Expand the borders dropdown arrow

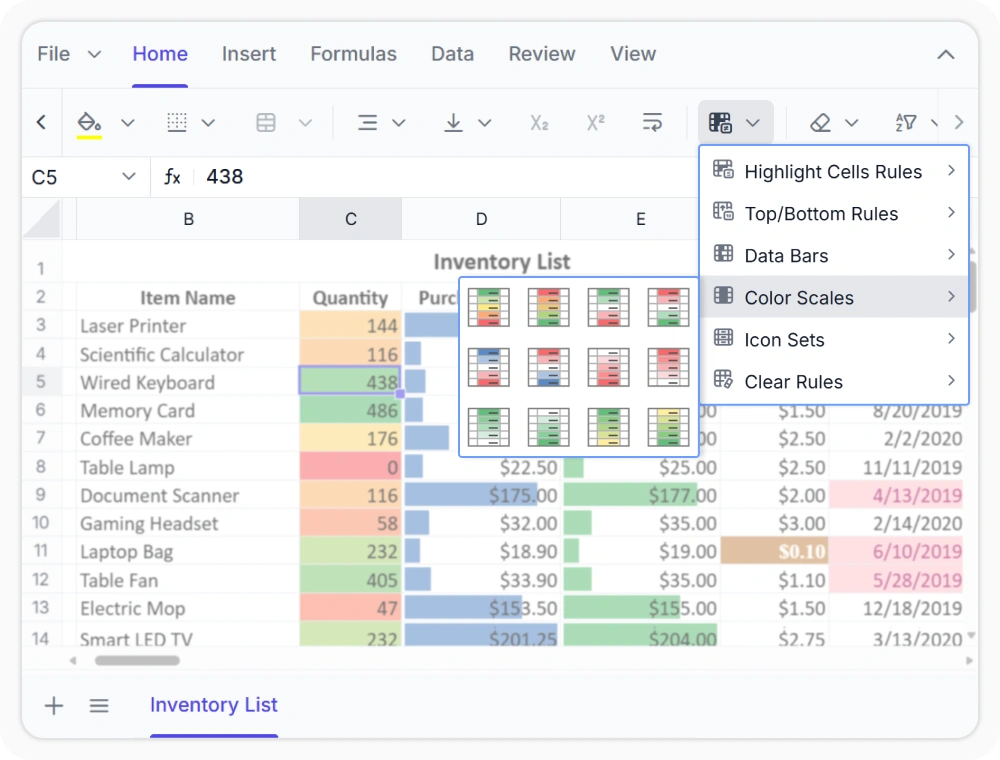(x=209, y=122)
